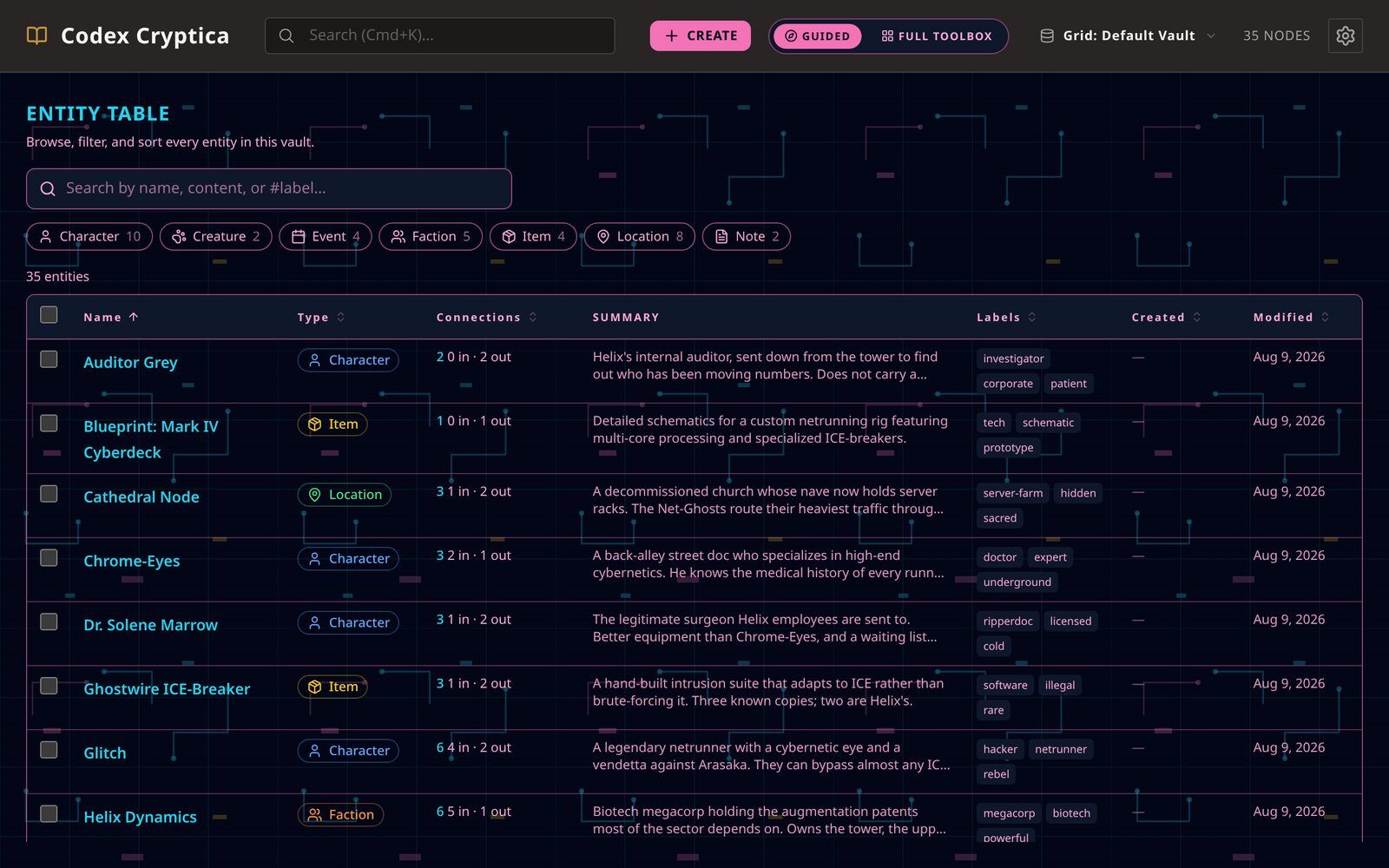Click the schematic label tag

pos(1048,423)
